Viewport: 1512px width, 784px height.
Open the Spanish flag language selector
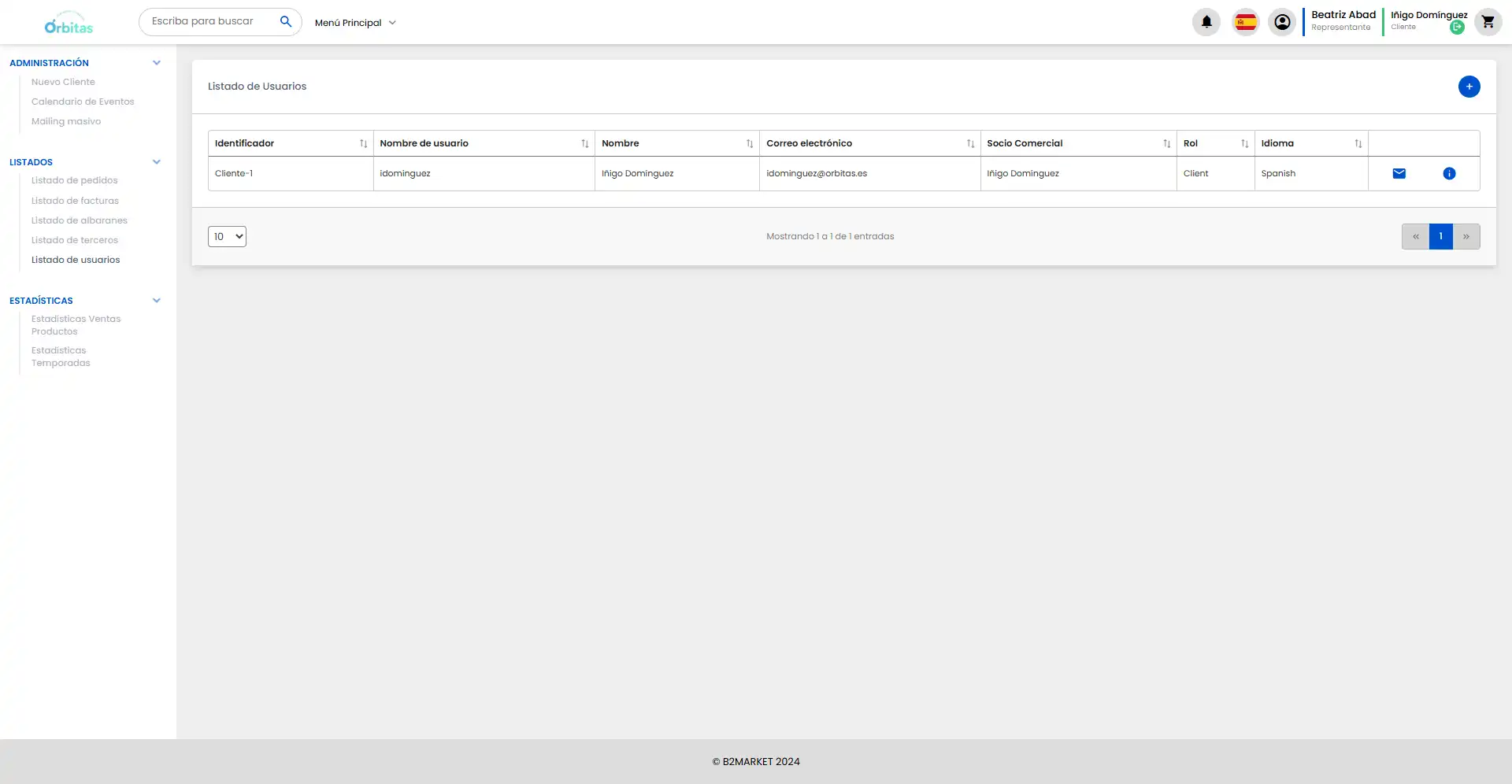[1245, 22]
